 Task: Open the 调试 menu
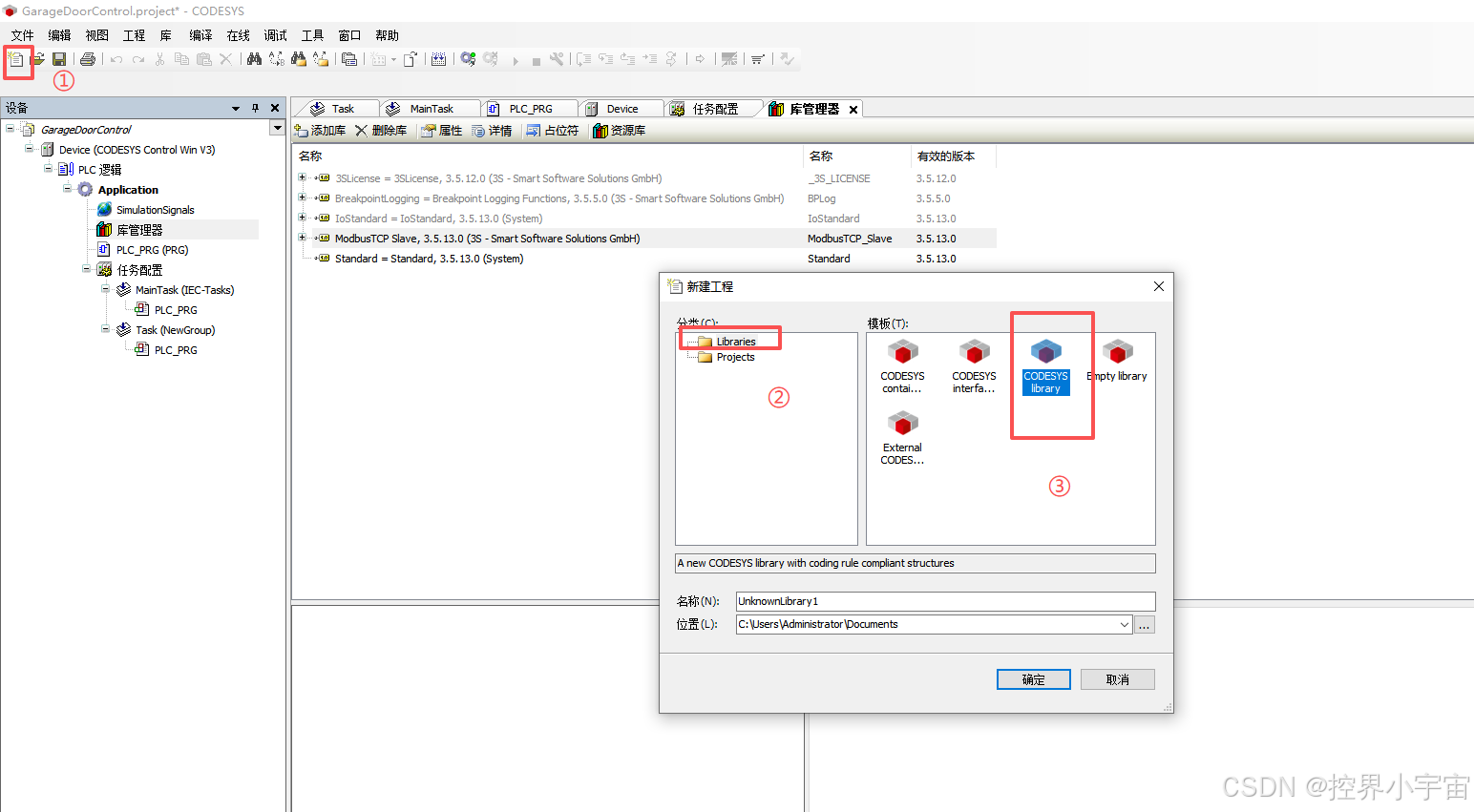pos(275,35)
